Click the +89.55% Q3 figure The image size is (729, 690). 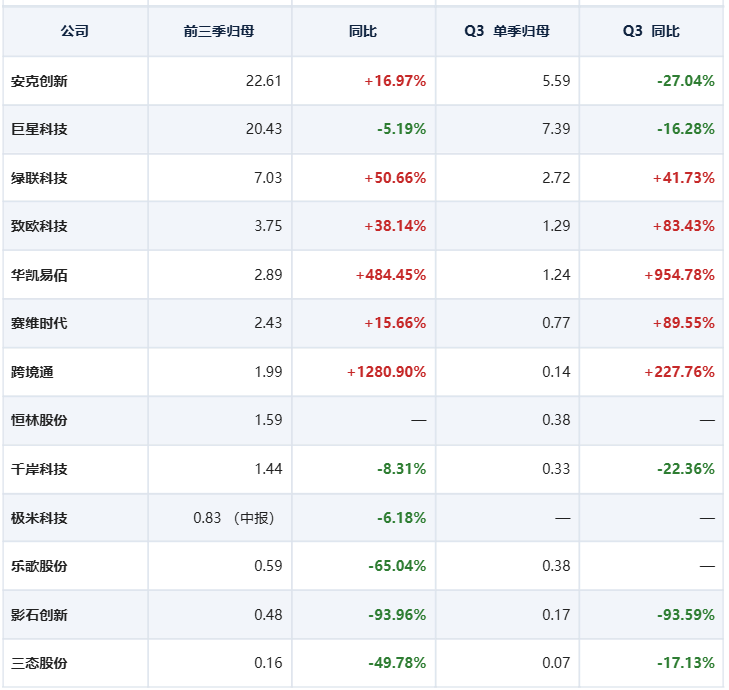click(x=684, y=323)
